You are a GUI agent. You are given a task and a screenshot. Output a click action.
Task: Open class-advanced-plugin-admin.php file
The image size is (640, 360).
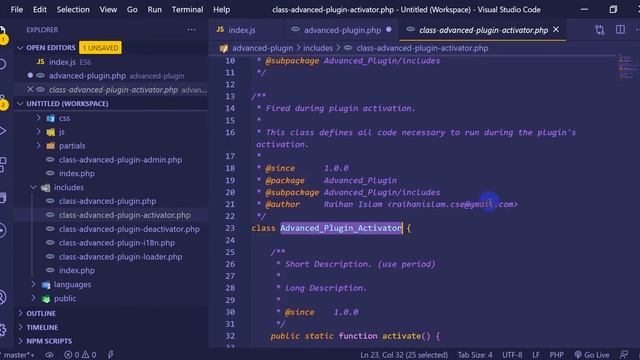tap(120, 160)
